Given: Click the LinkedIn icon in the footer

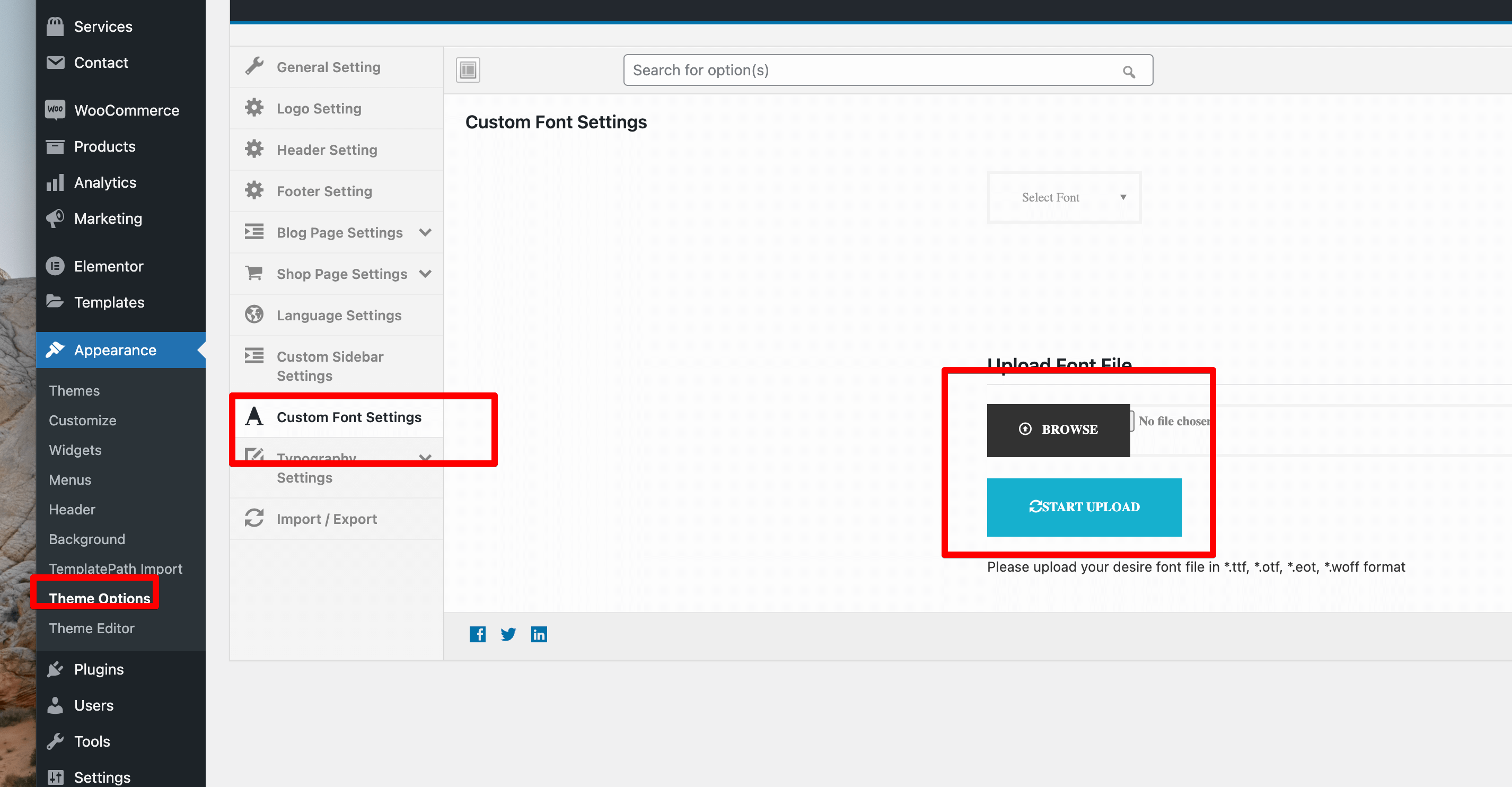Looking at the screenshot, I should (539, 634).
